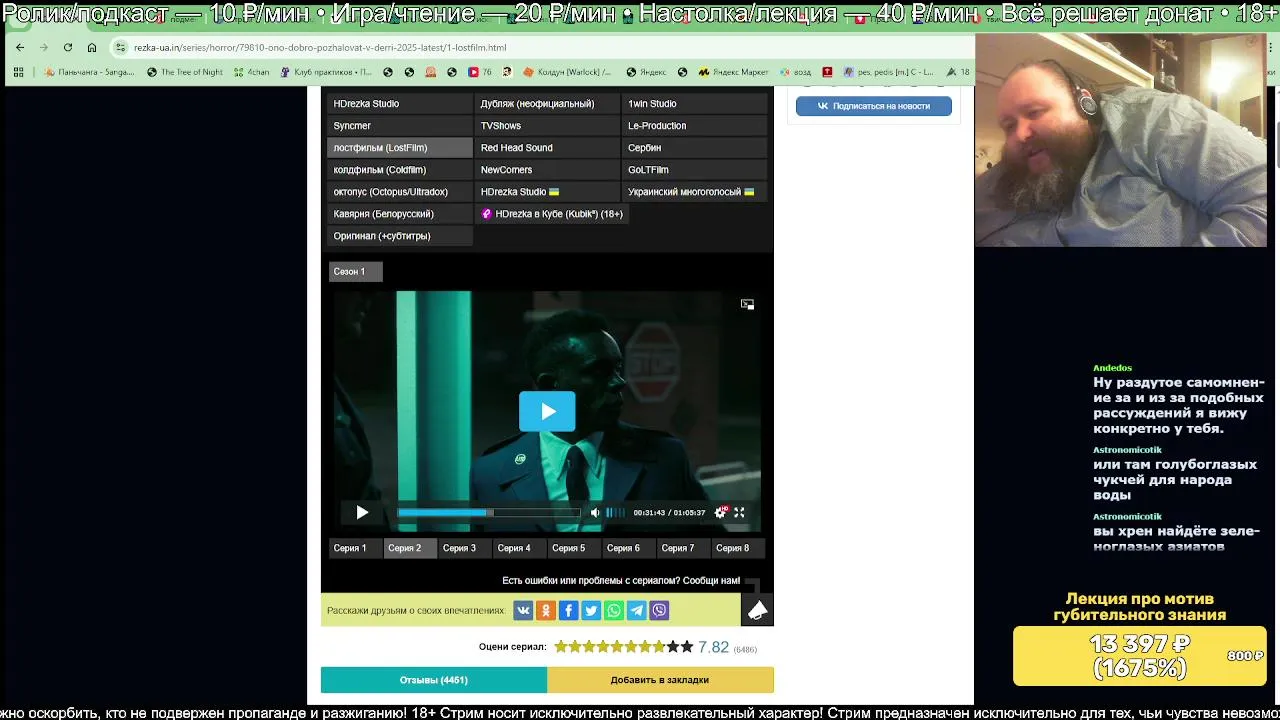This screenshot has height=720, width=1280.
Task: Subscribe to news via VK button
Action: click(x=874, y=106)
